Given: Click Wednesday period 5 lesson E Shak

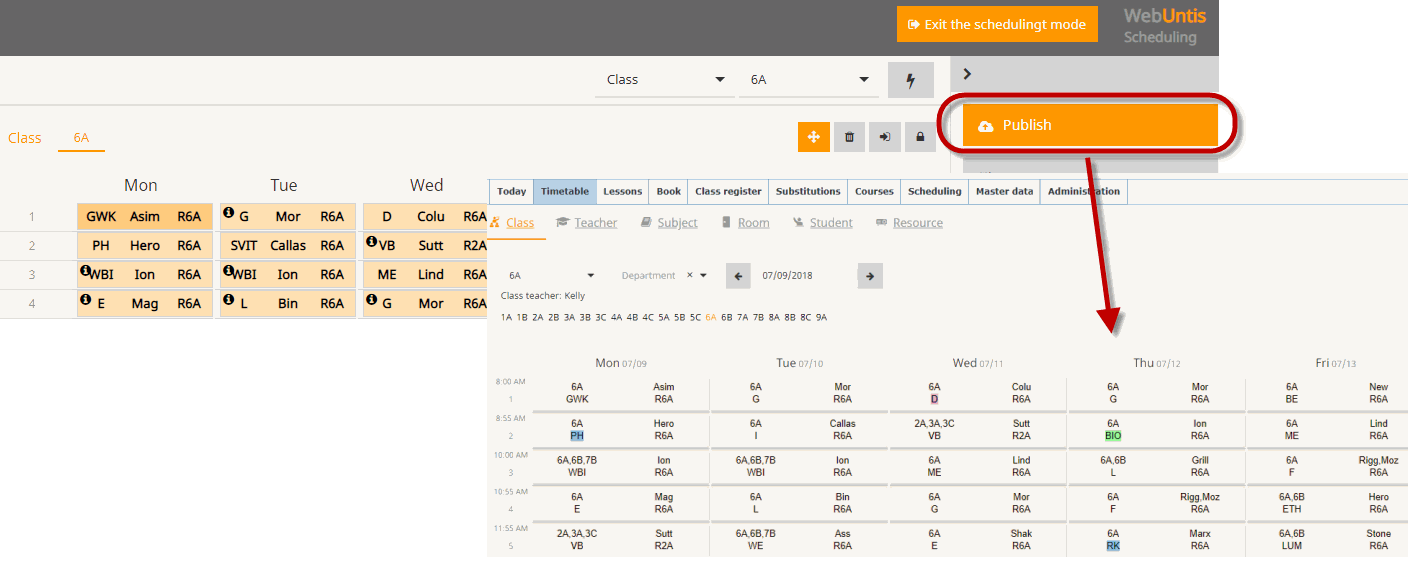Looking at the screenshot, I should (978, 540).
